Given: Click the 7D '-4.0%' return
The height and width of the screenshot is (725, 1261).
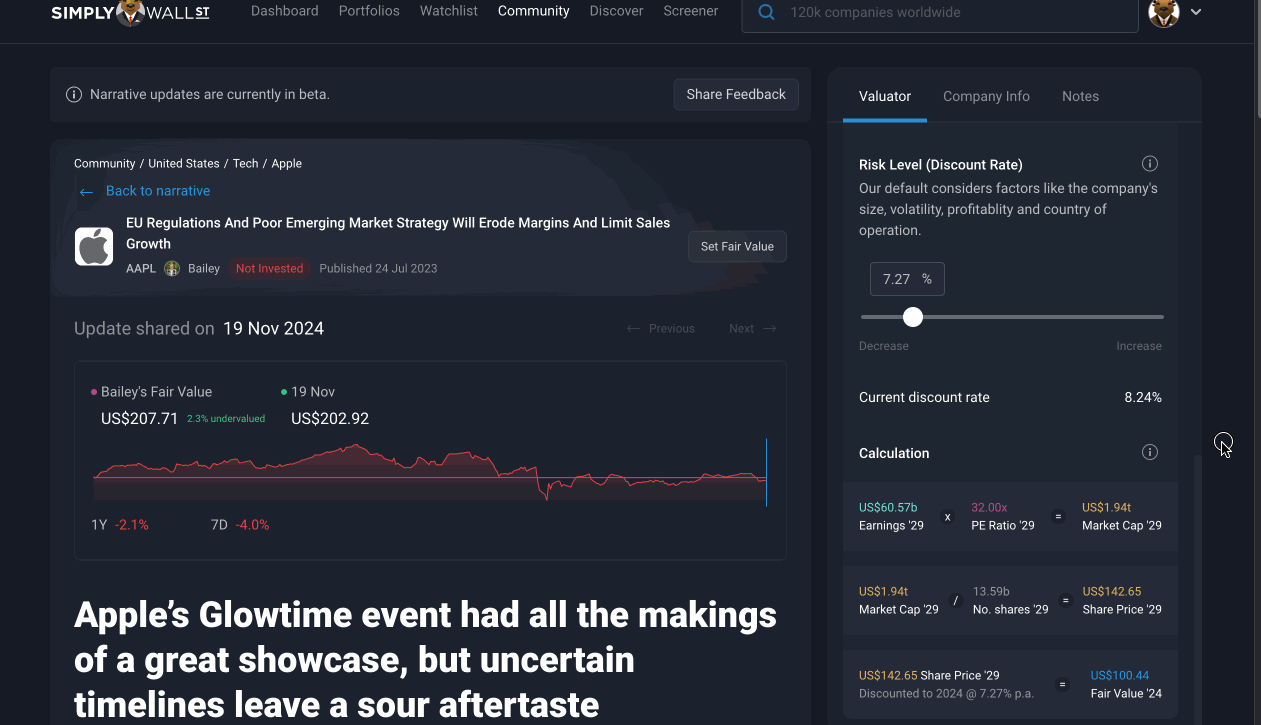Looking at the screenshot, I should [x=253, y=524].
